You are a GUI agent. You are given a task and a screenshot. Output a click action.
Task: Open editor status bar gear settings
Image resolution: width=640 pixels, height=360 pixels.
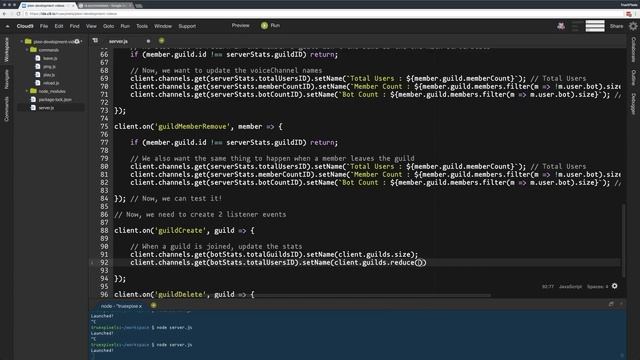(x=615, y=286)
